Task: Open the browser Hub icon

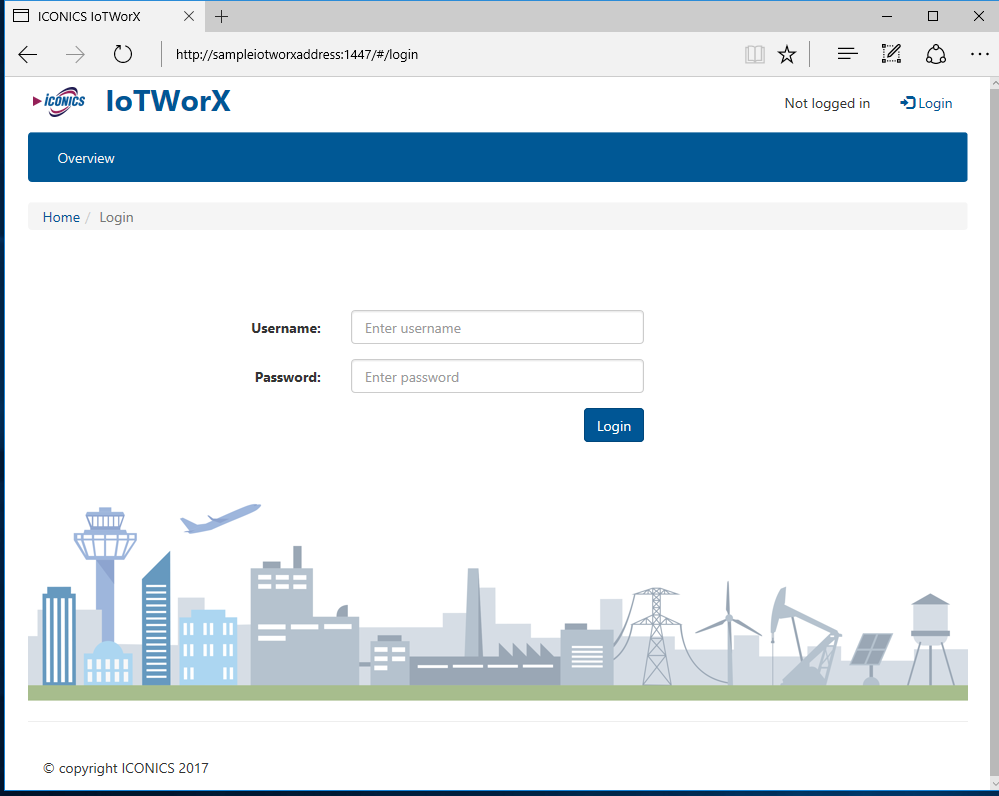Action: pyautogui.click(x=847, y=54)
